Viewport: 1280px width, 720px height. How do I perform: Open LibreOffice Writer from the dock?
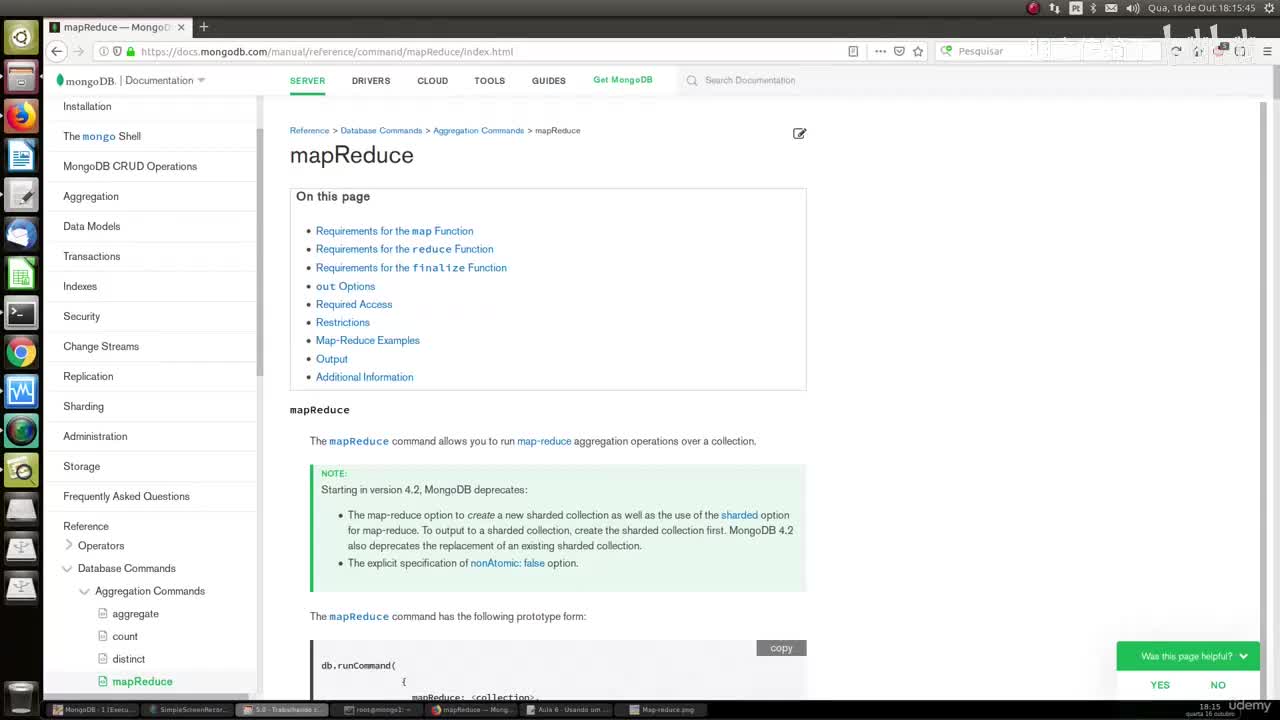(x=21, y=155)
